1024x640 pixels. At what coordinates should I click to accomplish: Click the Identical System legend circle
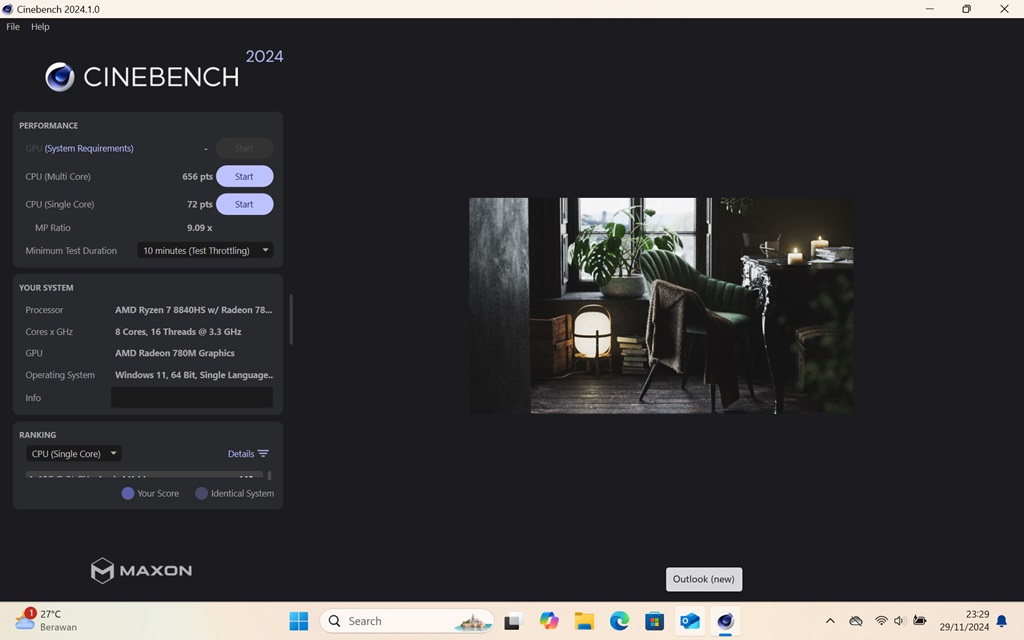(202, 493)
